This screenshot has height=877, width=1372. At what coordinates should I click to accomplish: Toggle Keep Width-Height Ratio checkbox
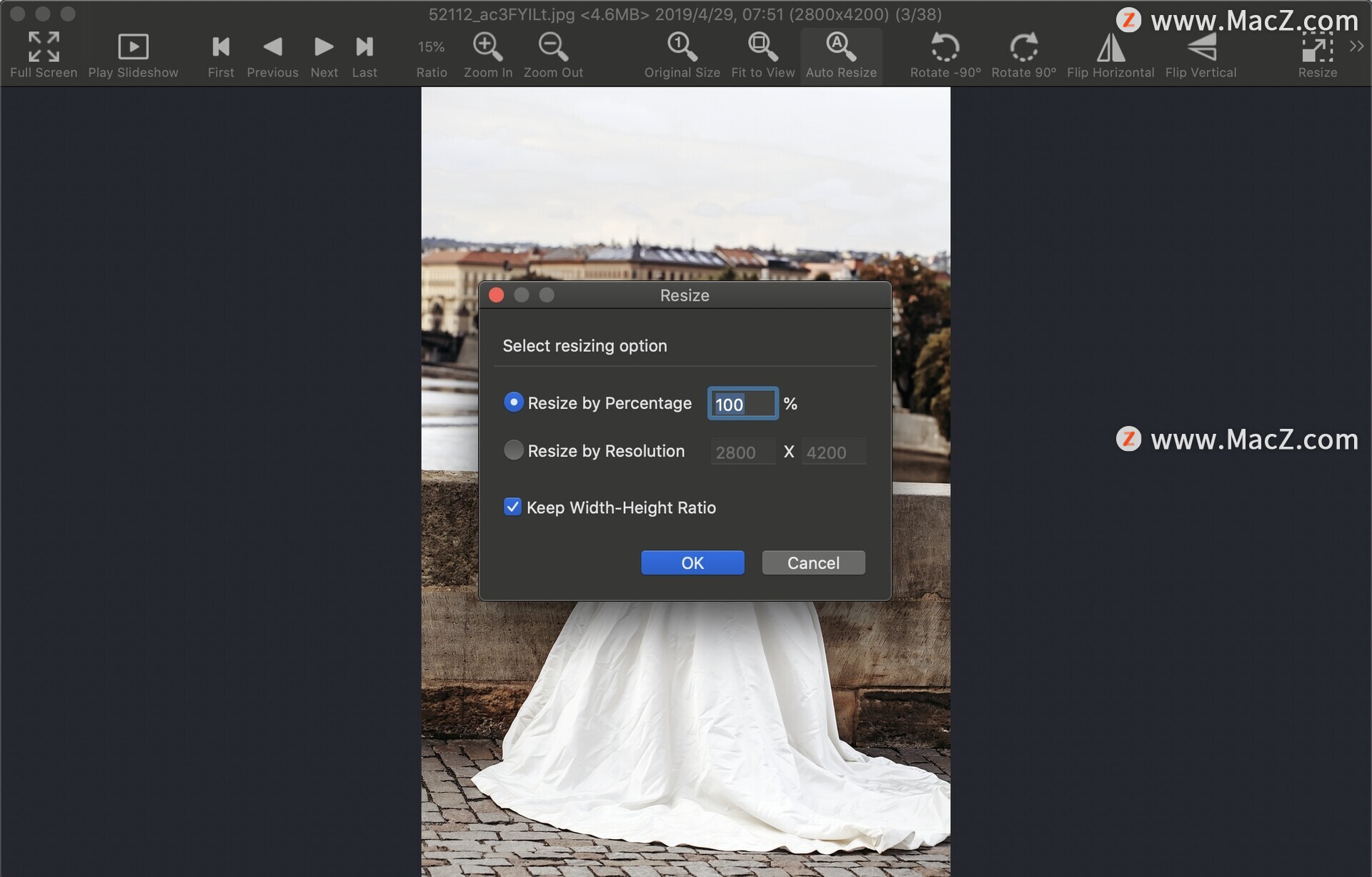512,507
